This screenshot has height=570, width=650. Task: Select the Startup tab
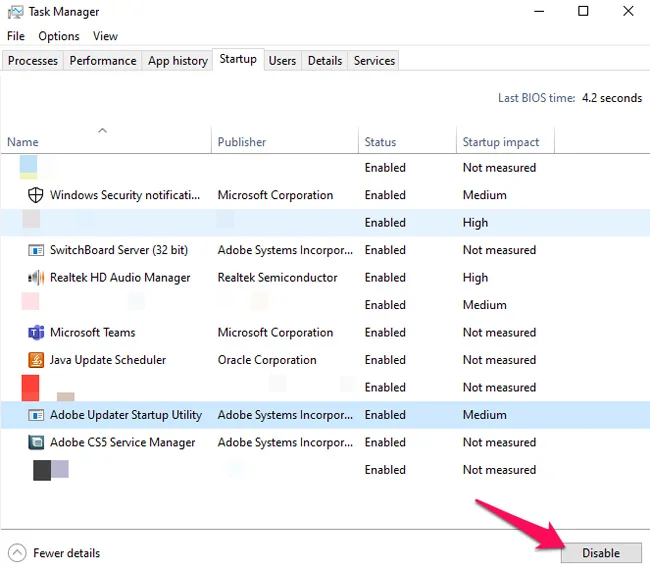pyautogui.click(x=238, y=59)
